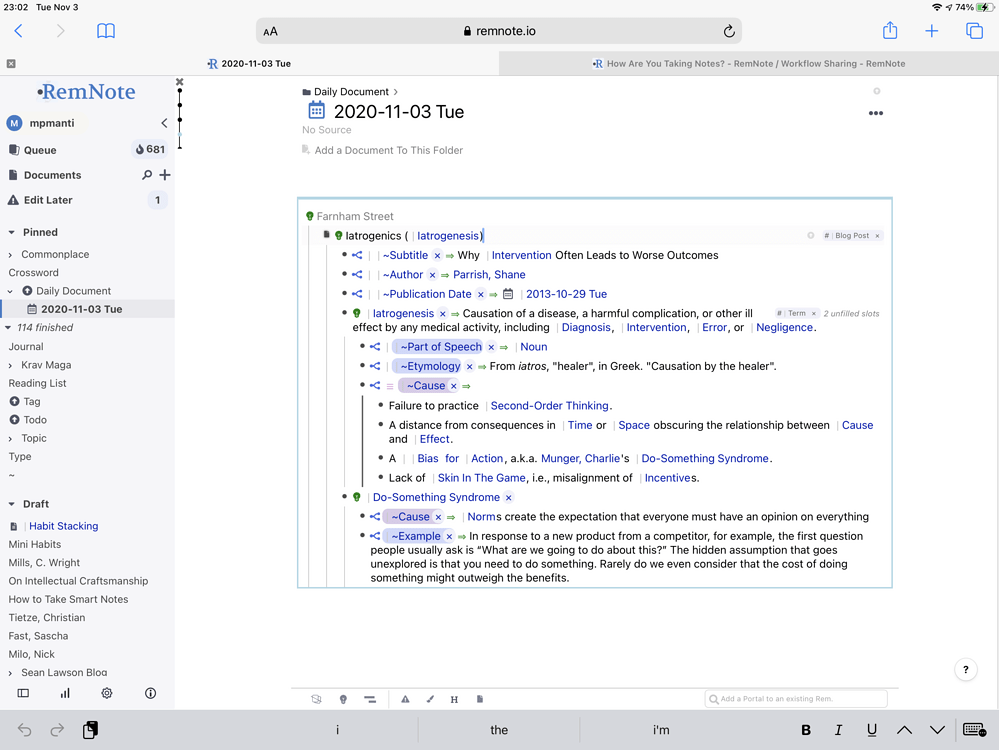999x750 pixels.
Task: Collapse the sidebar with the chevron
Action: pos(164,123)
